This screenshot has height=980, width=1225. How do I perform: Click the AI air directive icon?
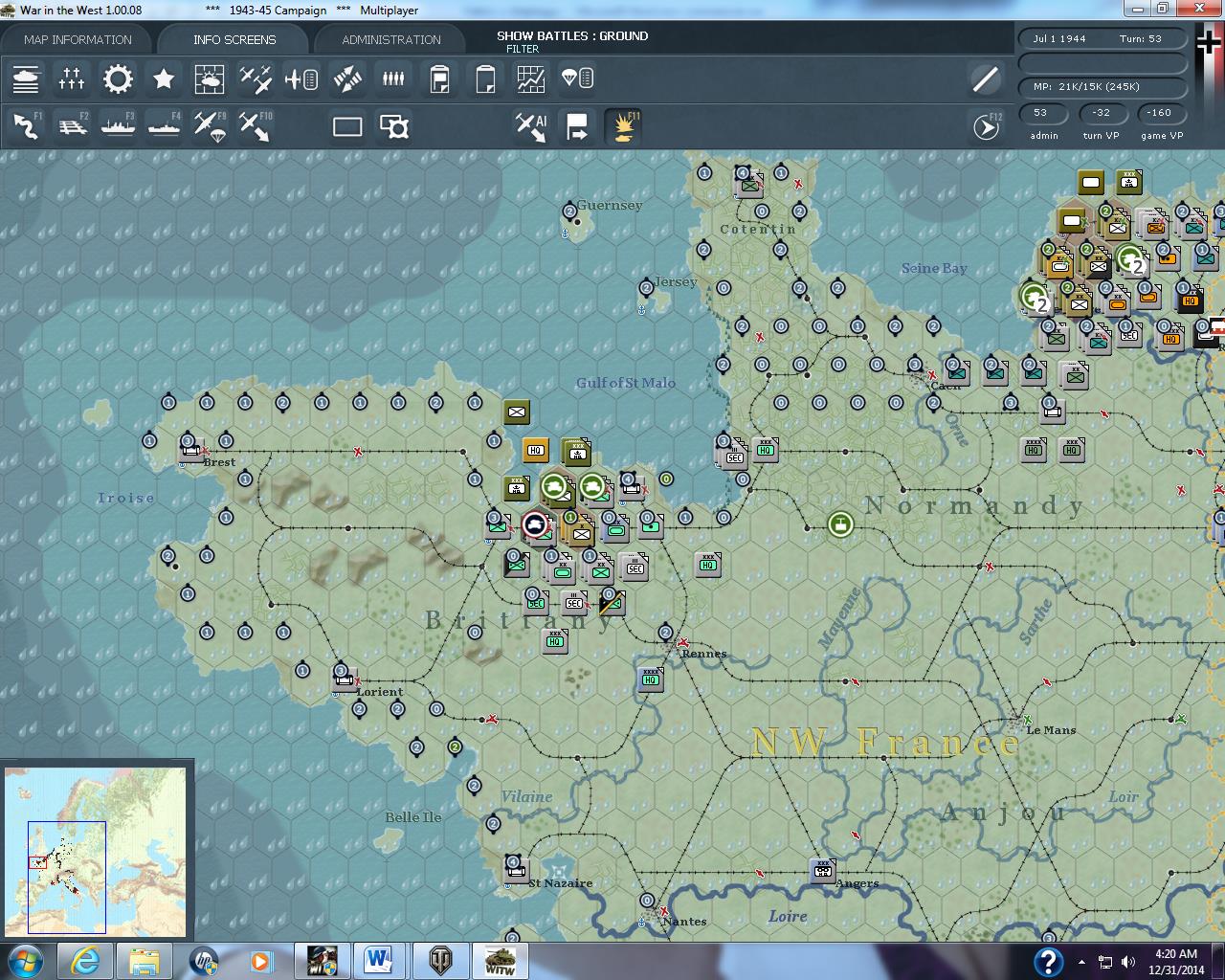click(x=531, y=126)
